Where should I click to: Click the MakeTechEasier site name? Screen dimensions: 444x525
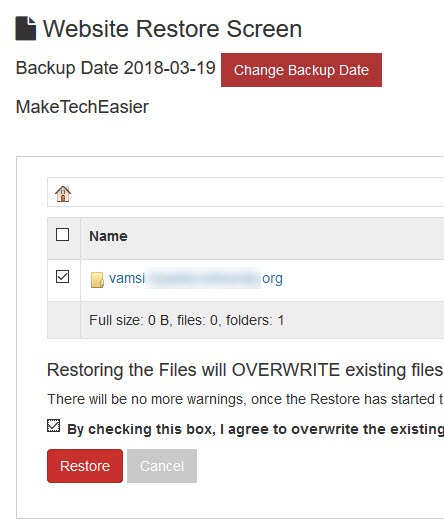pyautogui.click(x=82, y=107)
